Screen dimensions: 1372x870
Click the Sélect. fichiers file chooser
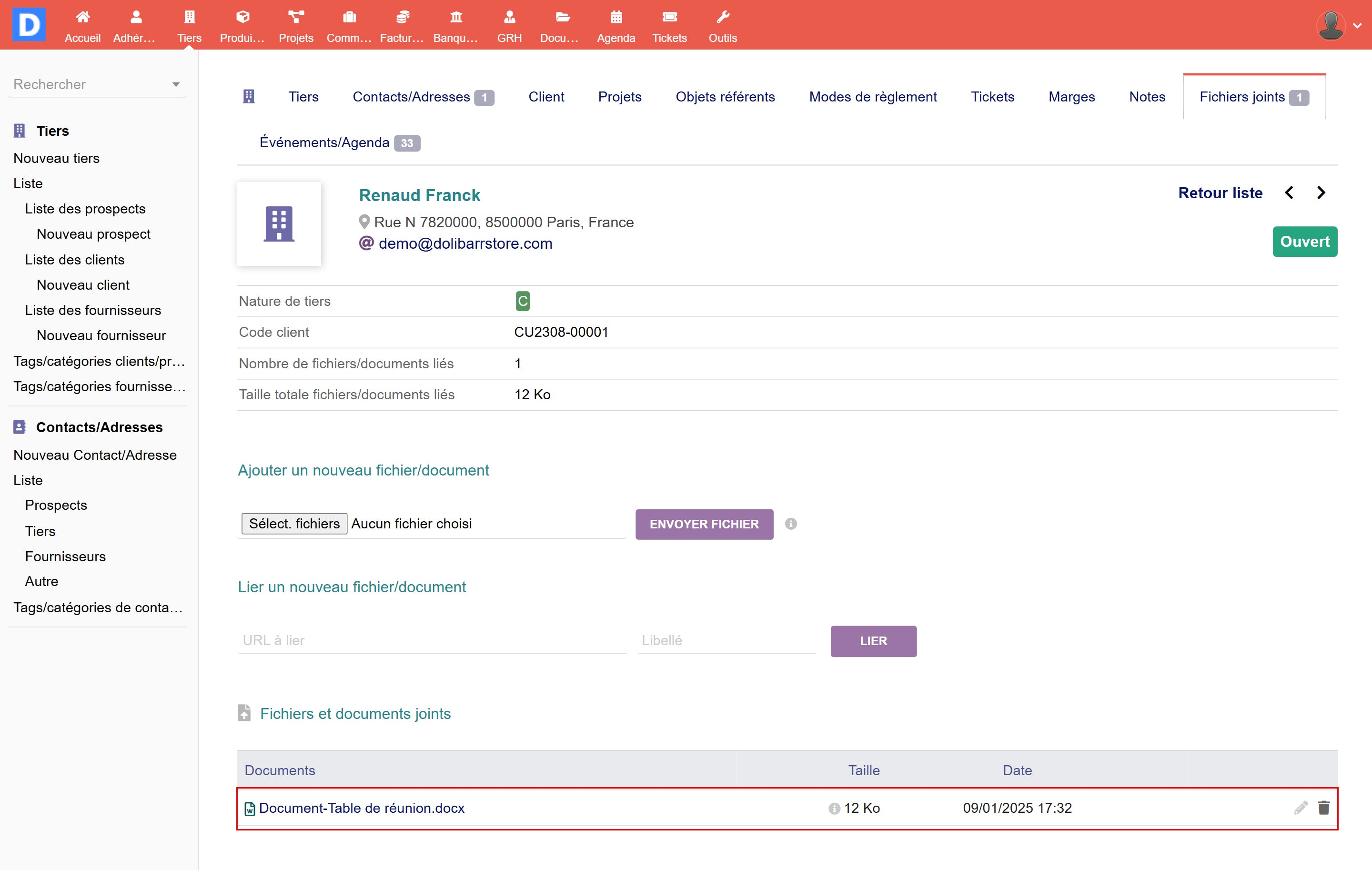294,524
